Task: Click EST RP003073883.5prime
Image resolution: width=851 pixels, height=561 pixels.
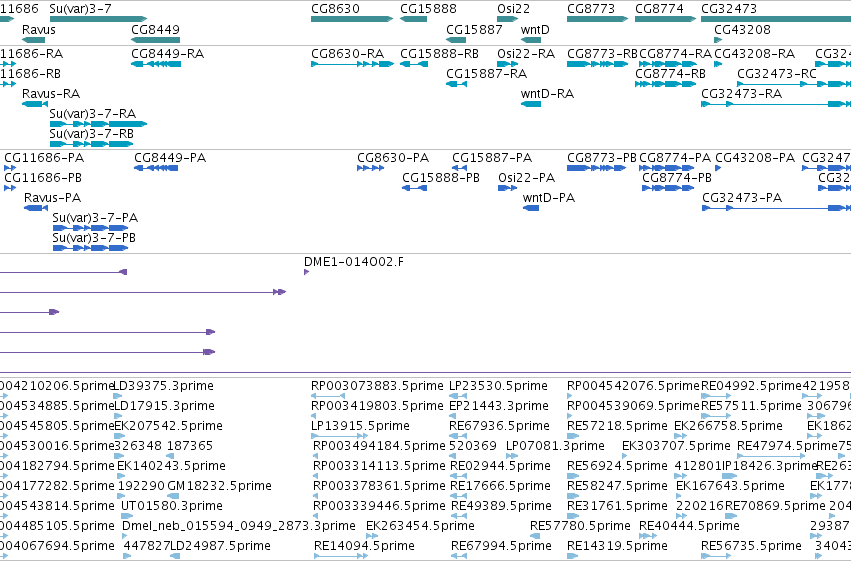Action: pyautogui.click(x=377, y=386)
